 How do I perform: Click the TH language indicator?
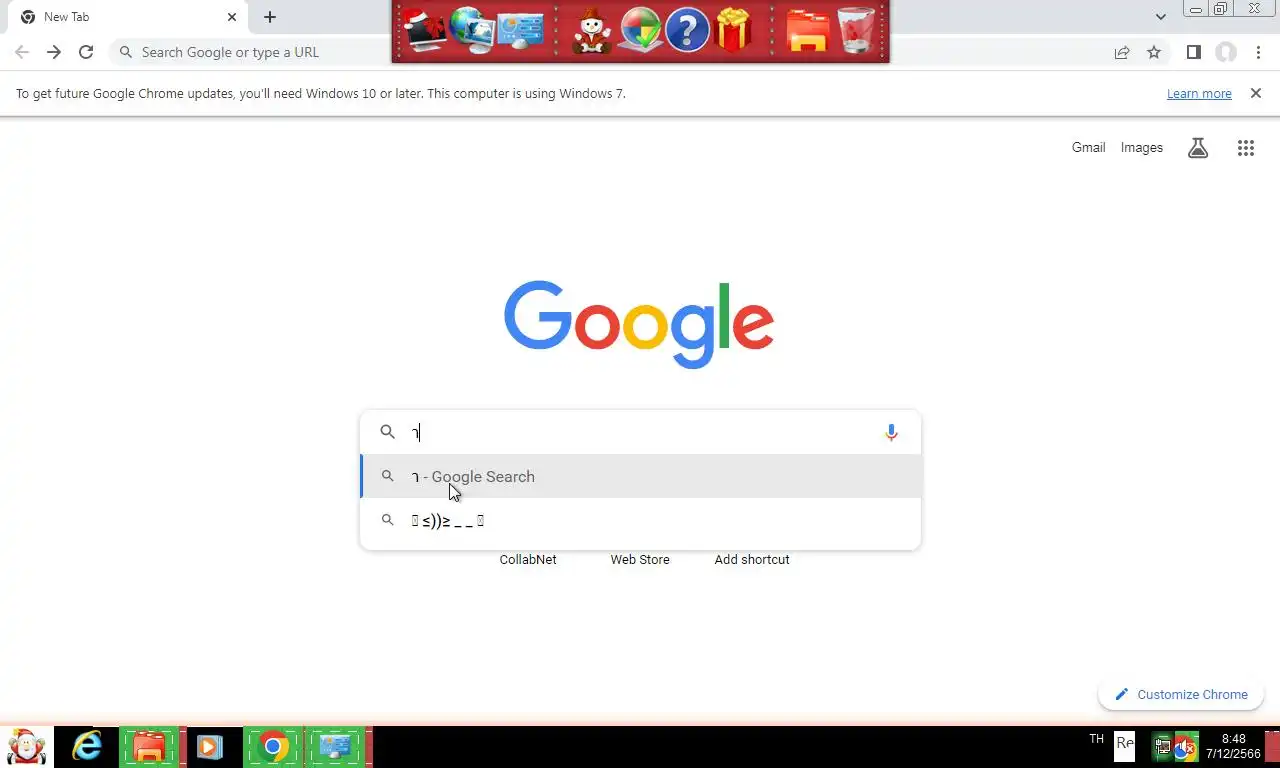(1096, 740)
